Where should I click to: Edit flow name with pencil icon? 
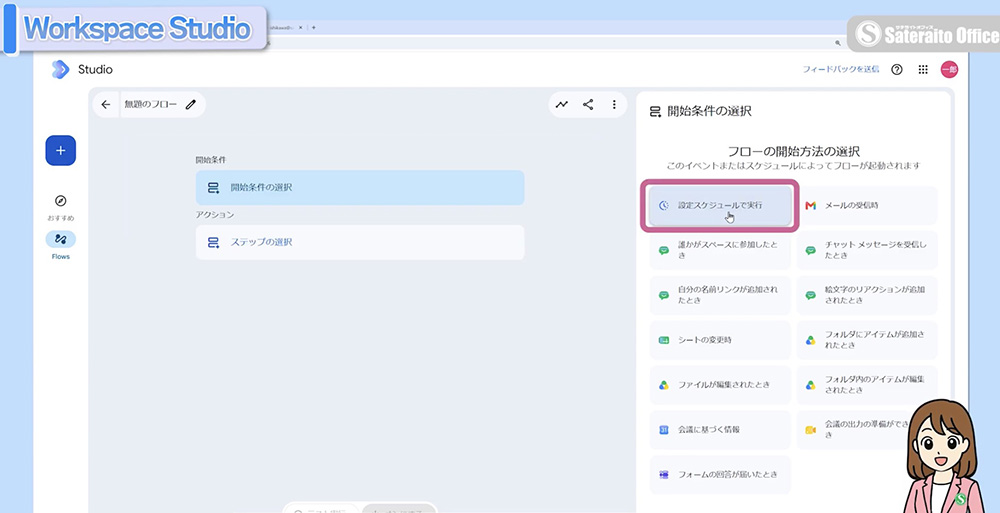pyautogui.click(x=191, y=105)
